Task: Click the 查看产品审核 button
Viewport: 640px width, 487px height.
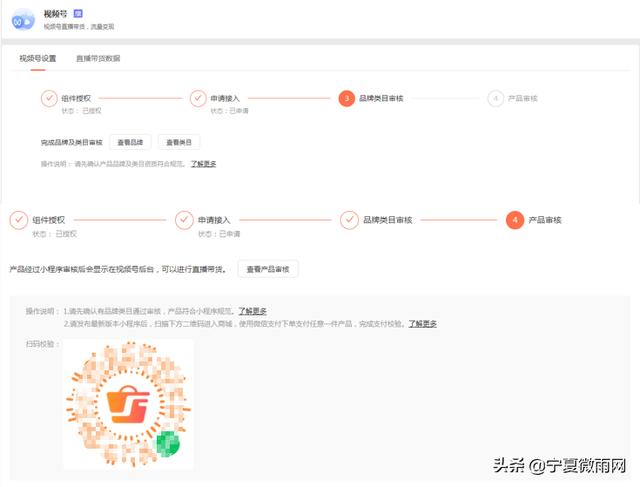Action: pyautogui.click(x=268, y=269)
